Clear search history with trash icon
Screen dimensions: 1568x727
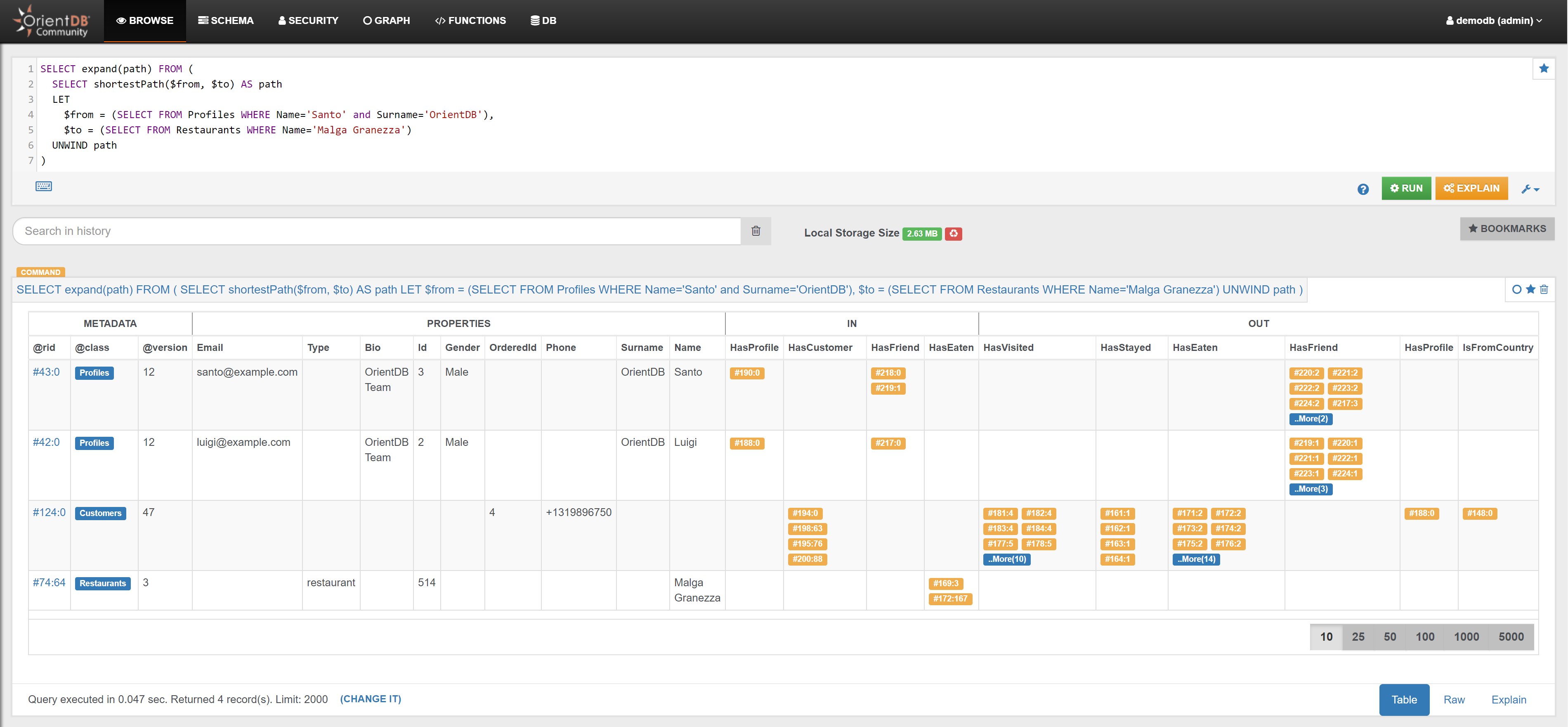[x=756, y=231]
